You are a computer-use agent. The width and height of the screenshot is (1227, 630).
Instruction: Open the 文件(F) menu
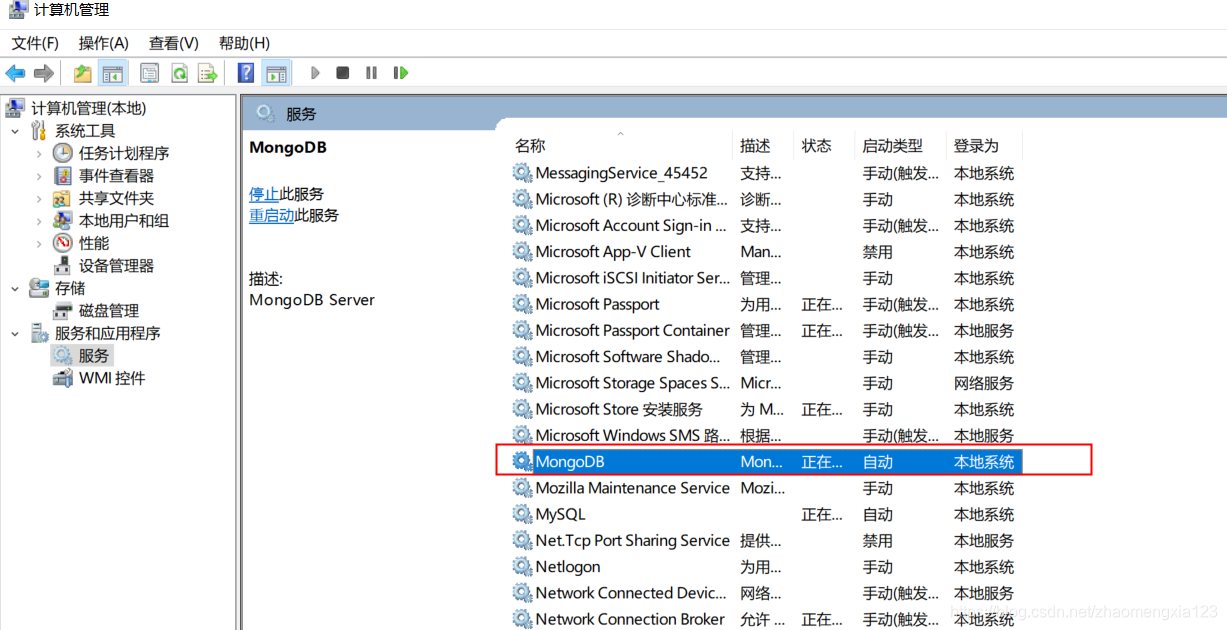36,43
